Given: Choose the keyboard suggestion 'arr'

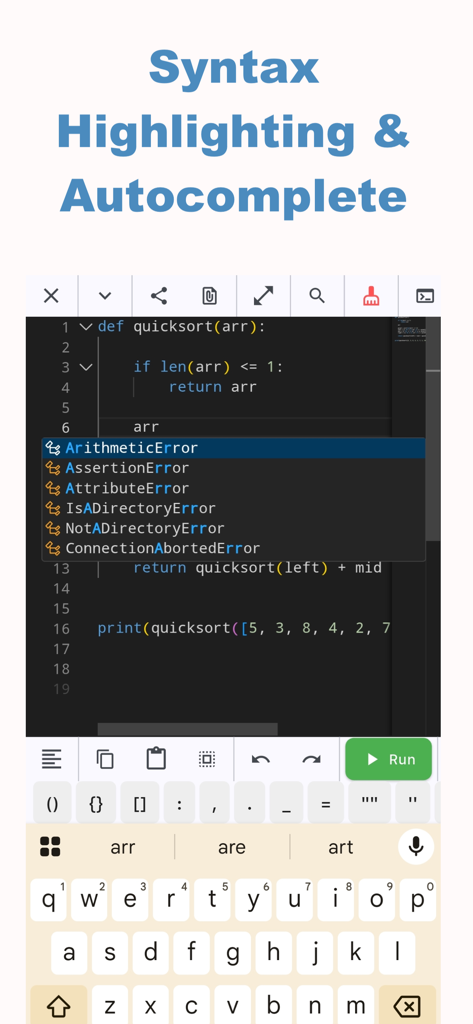Looking at the screenshot, I should 123,847.
